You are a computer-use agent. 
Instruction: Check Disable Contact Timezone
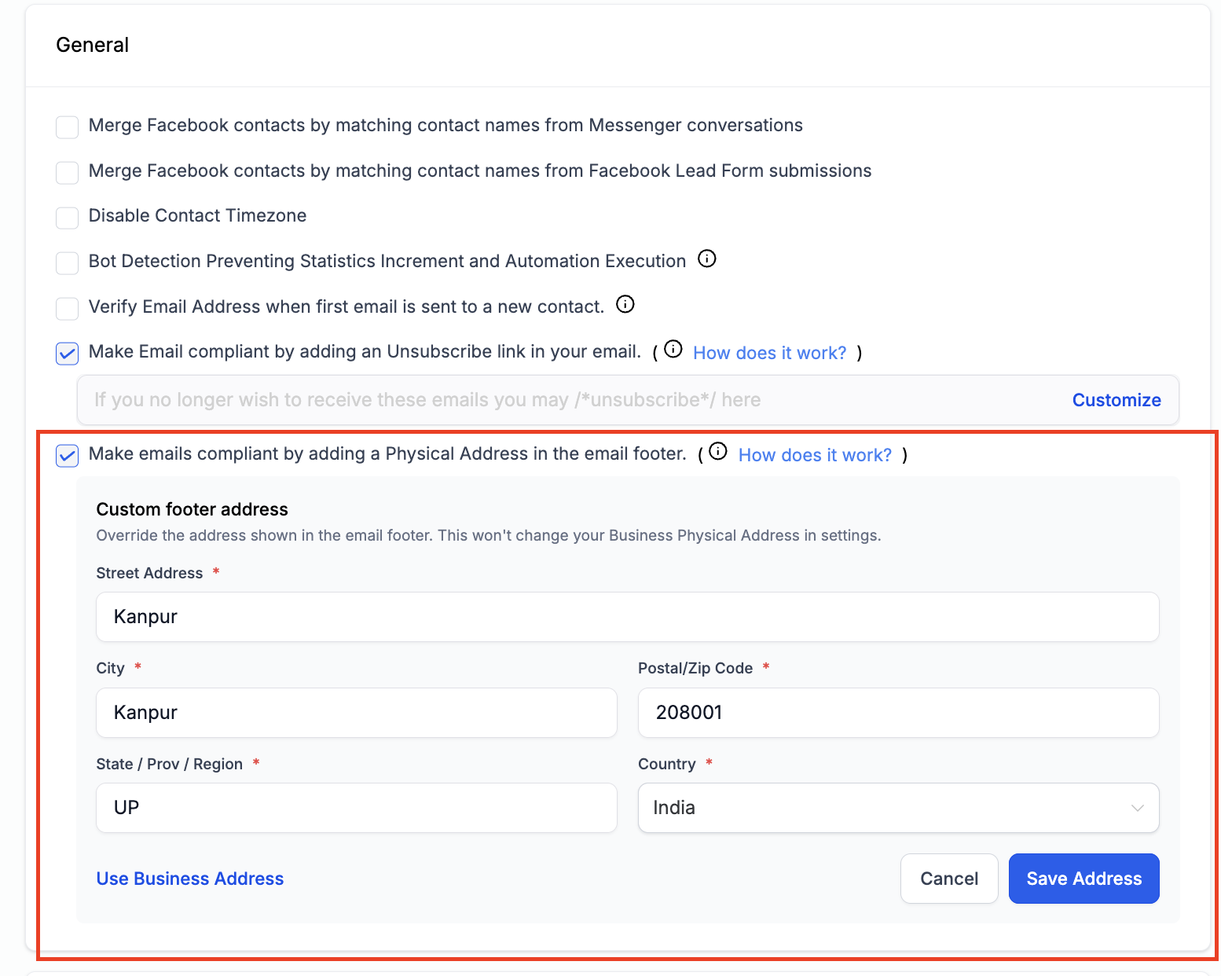tap(68, 218)
